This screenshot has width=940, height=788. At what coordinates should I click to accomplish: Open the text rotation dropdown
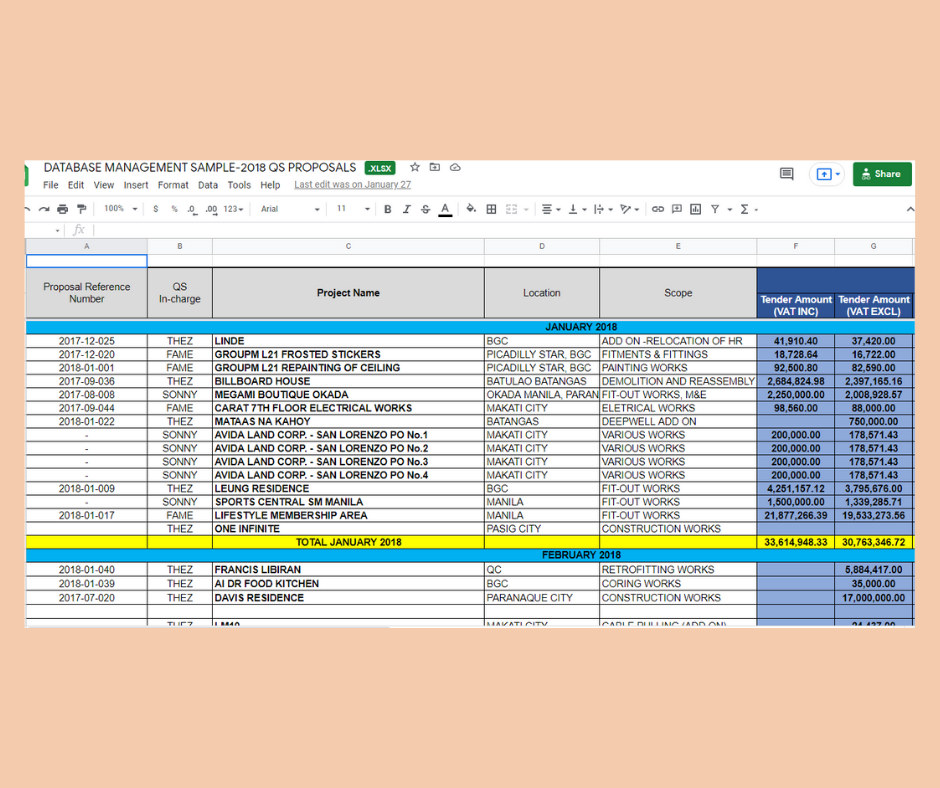click(629, 209)
